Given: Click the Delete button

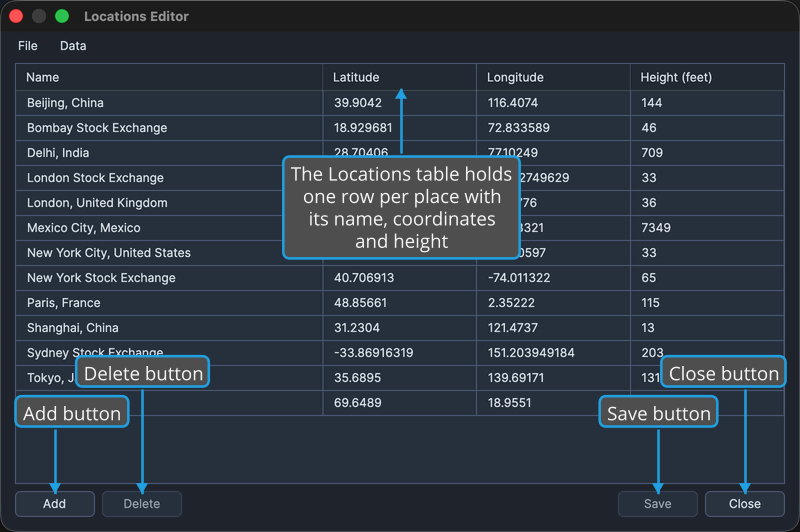Looking at the screenshot, I should point(142,504).
